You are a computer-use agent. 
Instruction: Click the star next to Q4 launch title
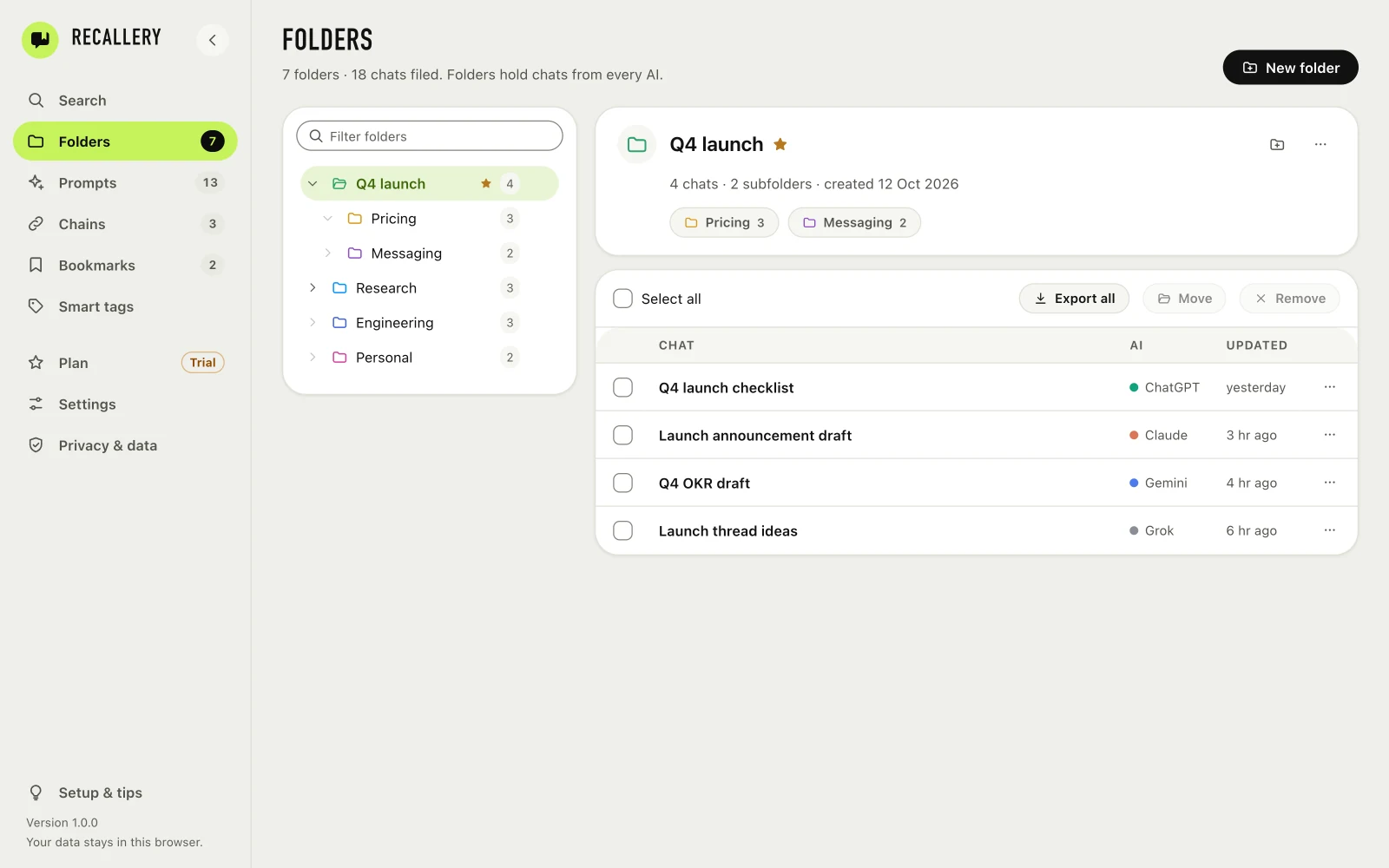(780, 144)
